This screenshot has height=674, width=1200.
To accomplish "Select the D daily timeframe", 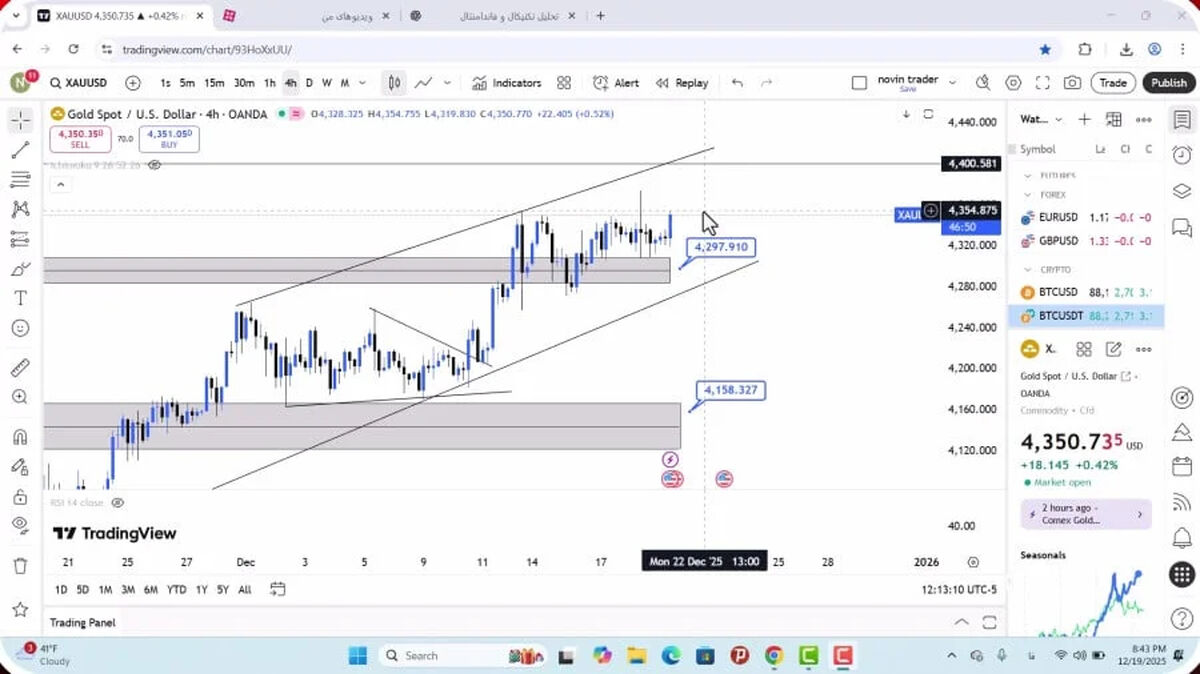I will pyautogui.click(x=309, y=83).
